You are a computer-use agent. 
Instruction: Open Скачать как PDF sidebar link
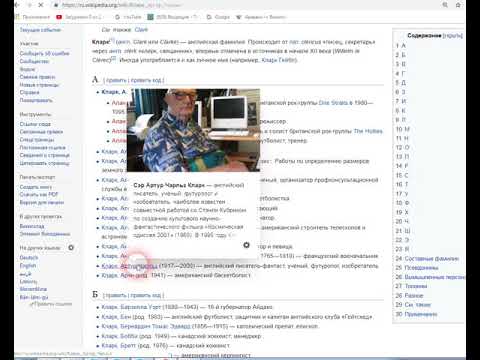click(x=39, y=194)
